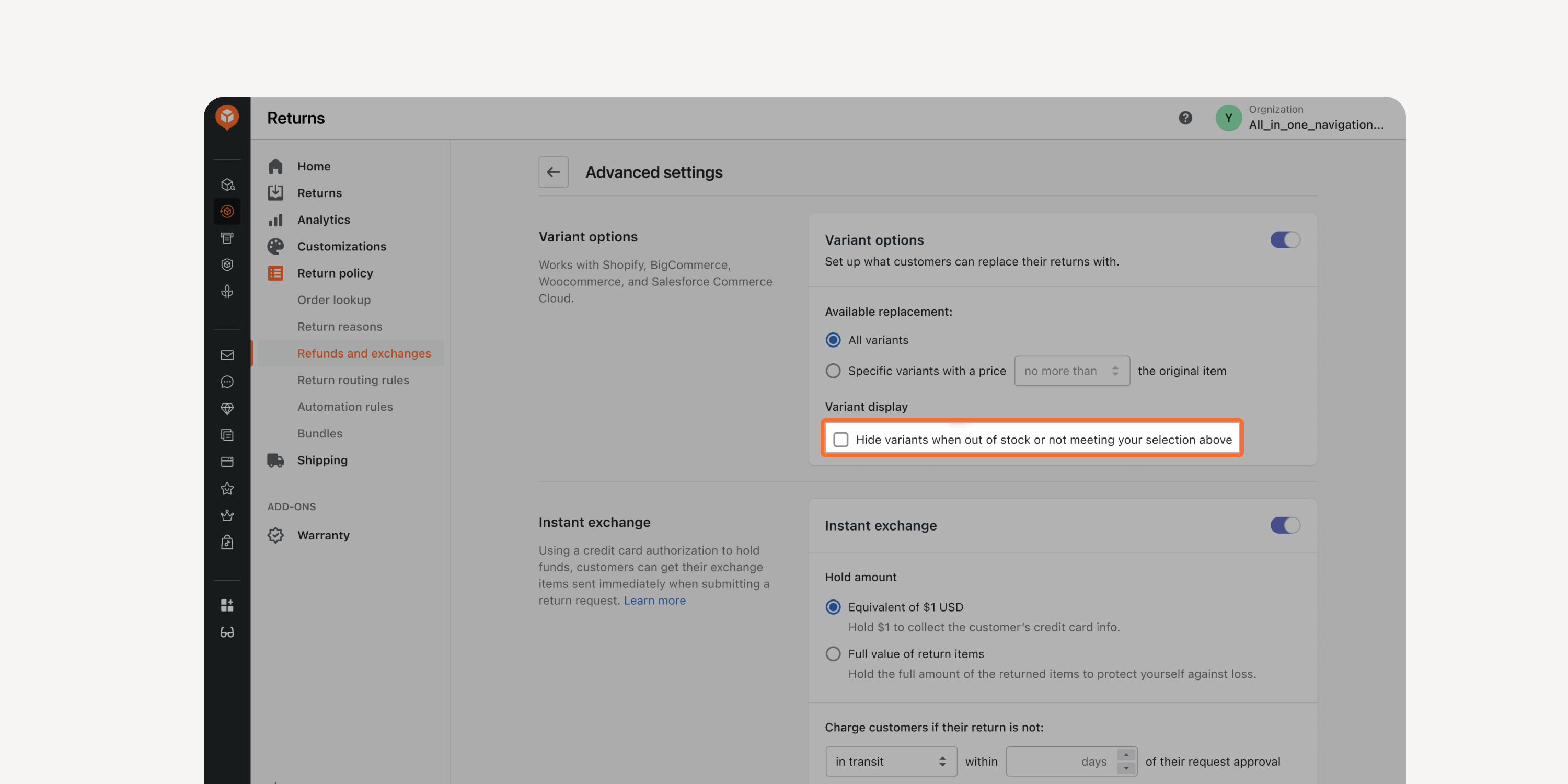This screenshot has width=1568, height=784.
Task: Open the glasses icon in rail
Action: tap(227, 632)
